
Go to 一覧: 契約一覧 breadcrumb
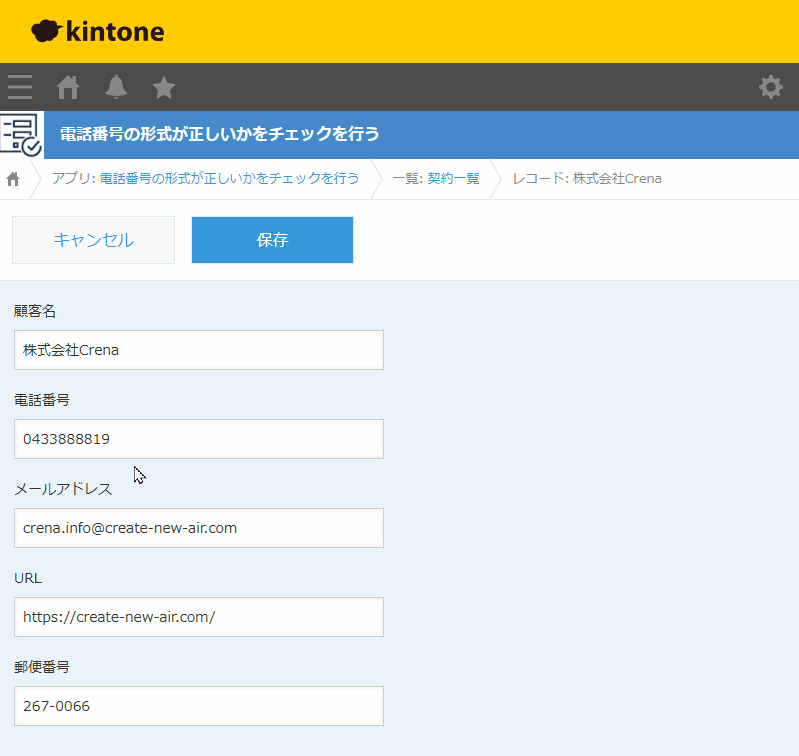(x=436, y=179)
